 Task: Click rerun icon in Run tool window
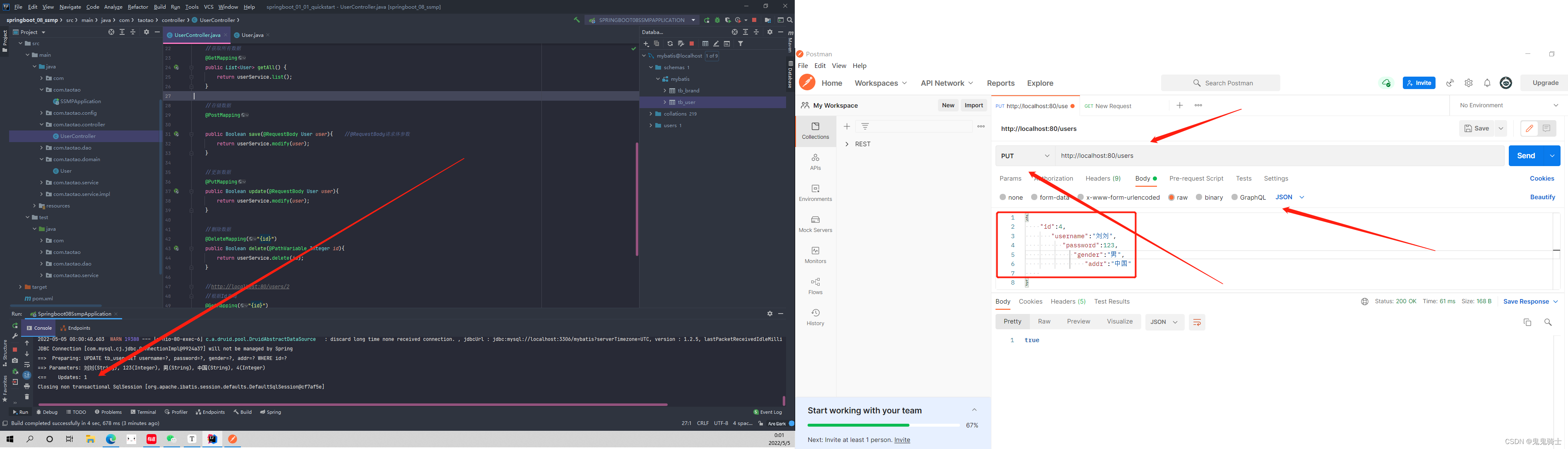(x=15, y=326)
